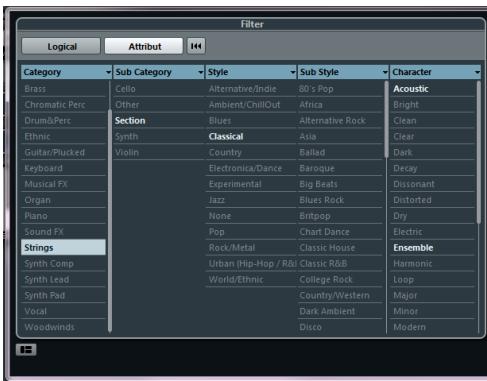Select Alternative Rock sub style
The height and width of the screenshot is (381, 487).
[340, 121]
